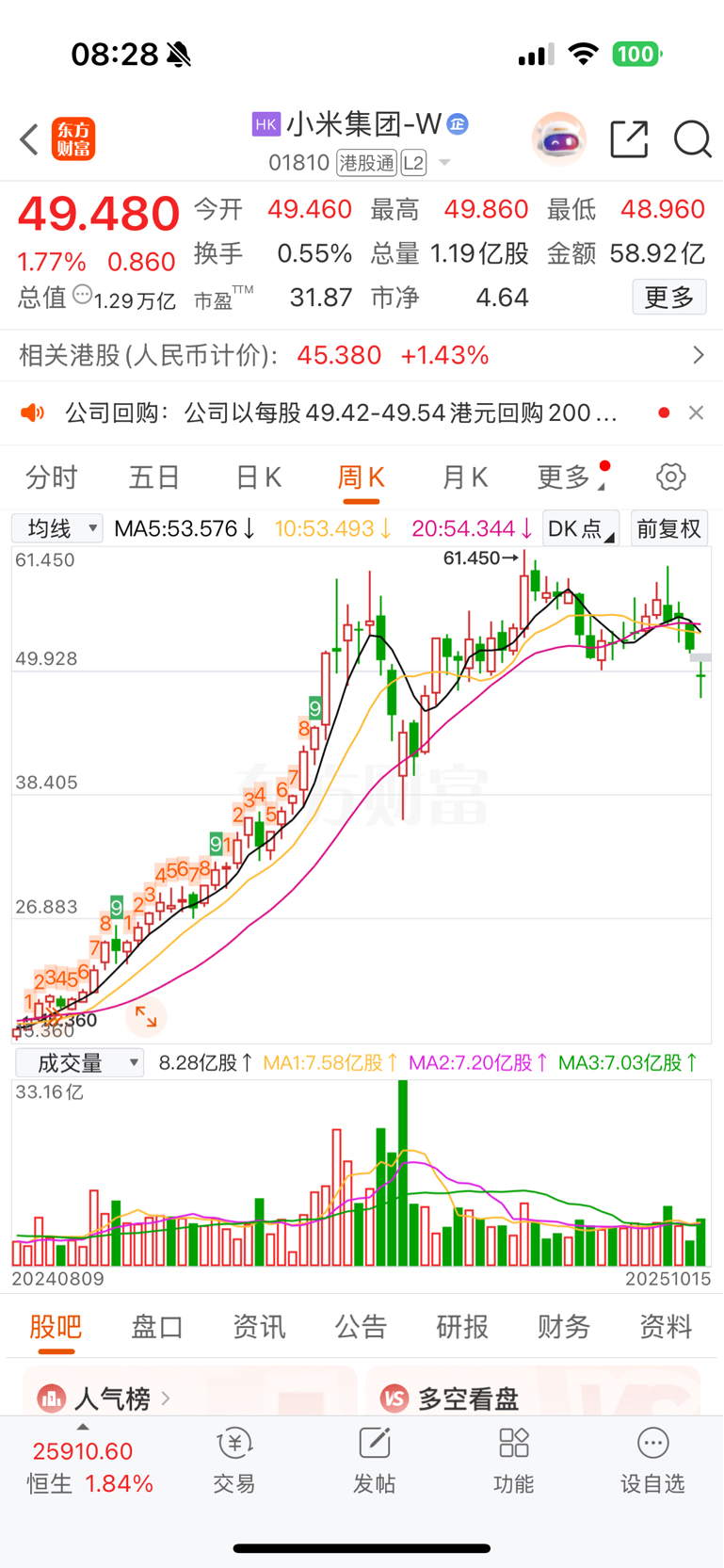The width and height of the screenshot is (724, 1568).
Task: Open the 人气榜 card
Action: tap(190, 1391)
